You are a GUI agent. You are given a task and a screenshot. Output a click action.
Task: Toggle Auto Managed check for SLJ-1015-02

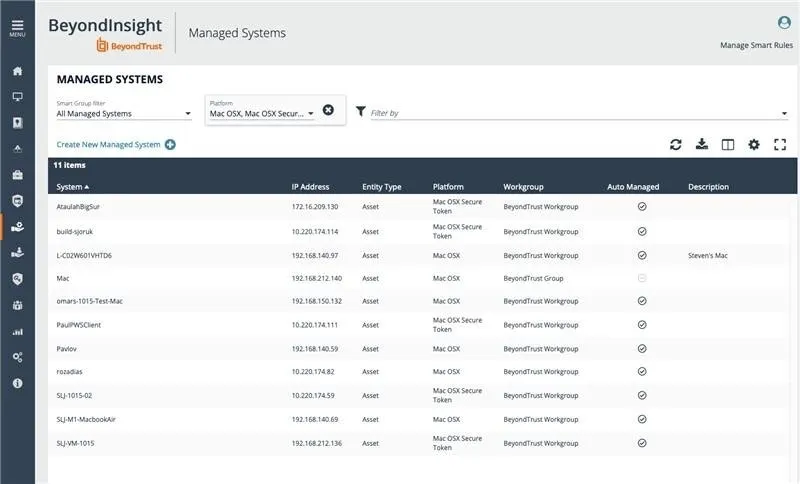point(642,395)
